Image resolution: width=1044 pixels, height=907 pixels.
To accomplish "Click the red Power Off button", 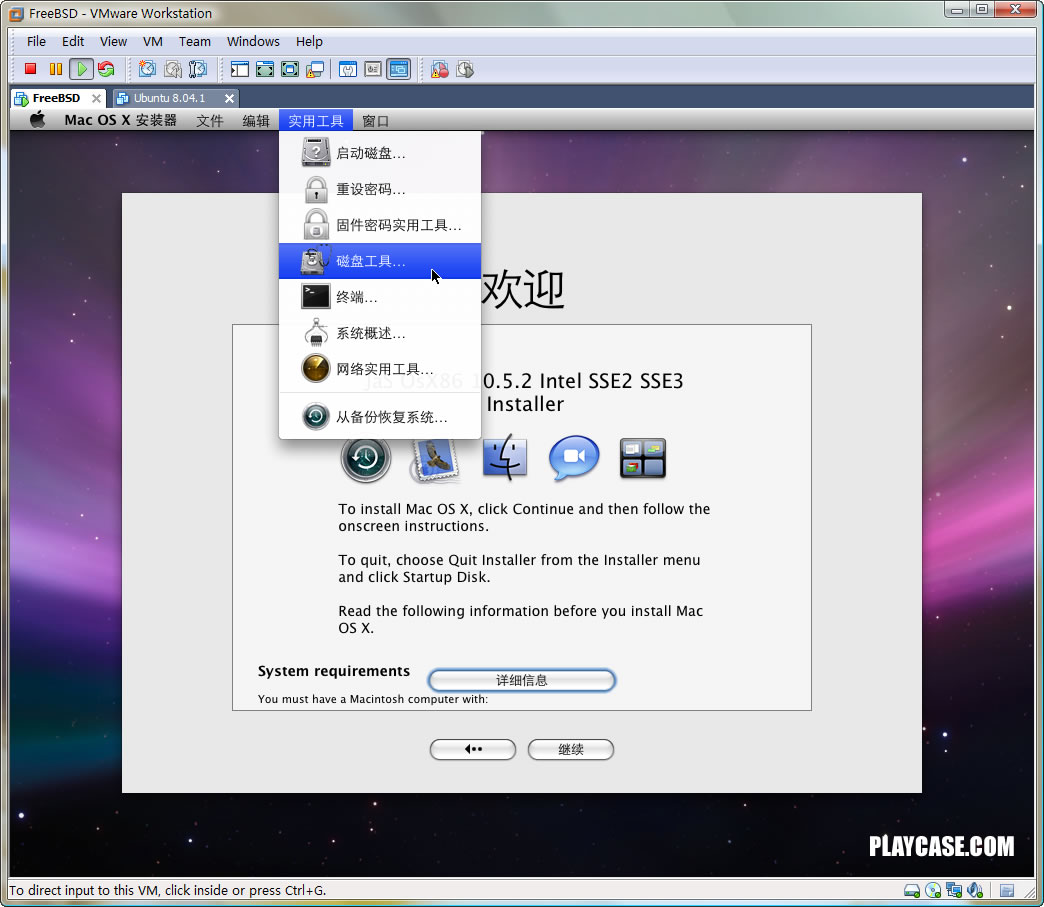I will click(x=30, y=69).
